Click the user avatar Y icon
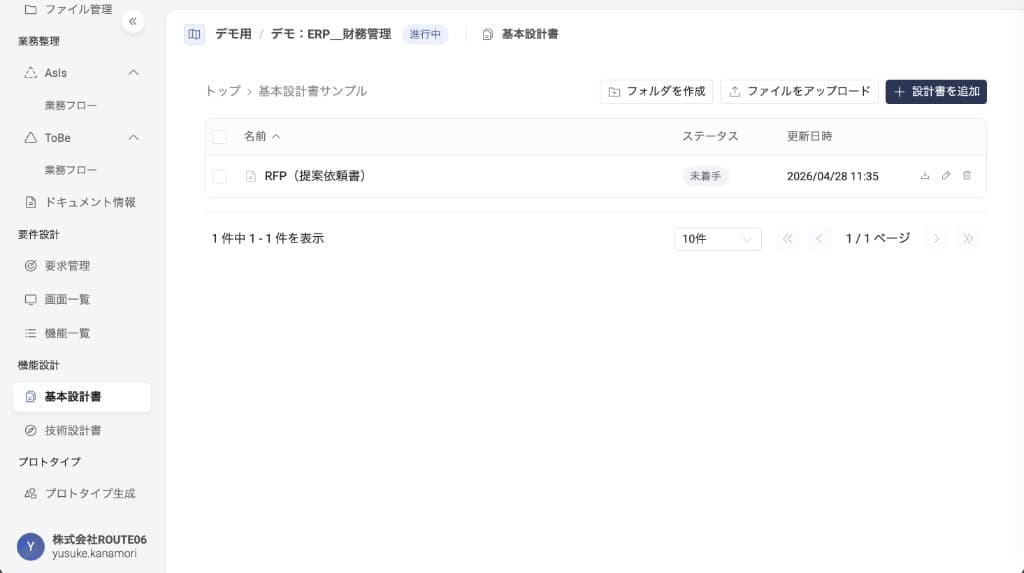Screen dimensions: 1024x573 pyautogui.click(x=31, y=546)
